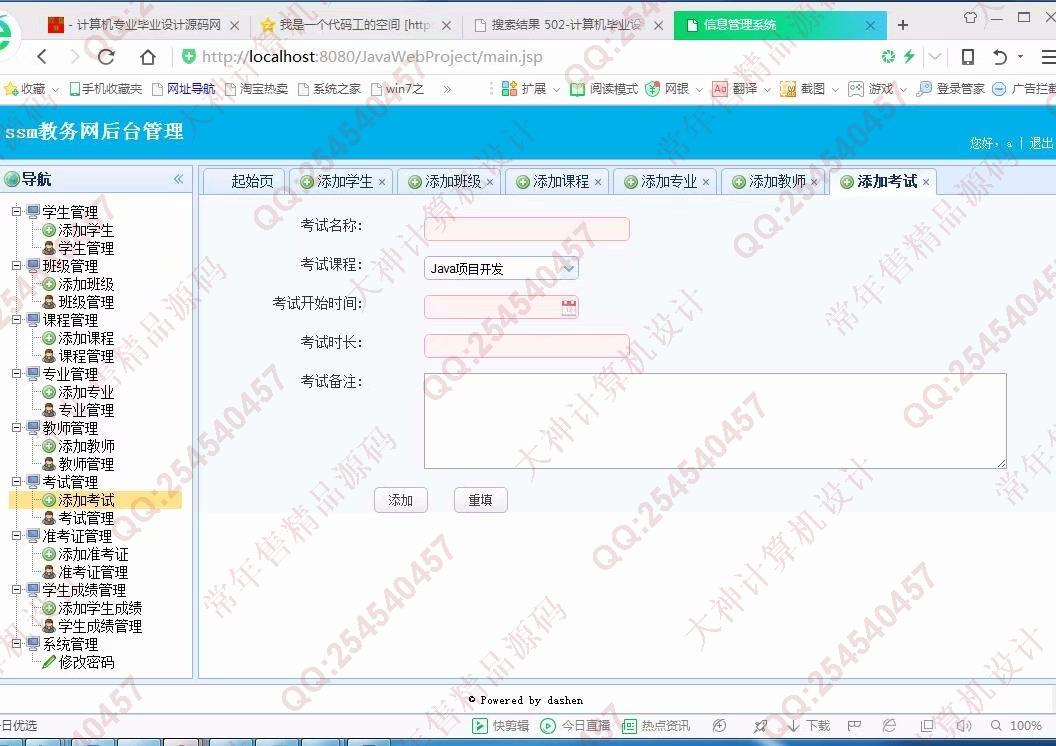Switch to 搜索结果 502 browser tab
1056x746 pixels.
coord(566,25)
